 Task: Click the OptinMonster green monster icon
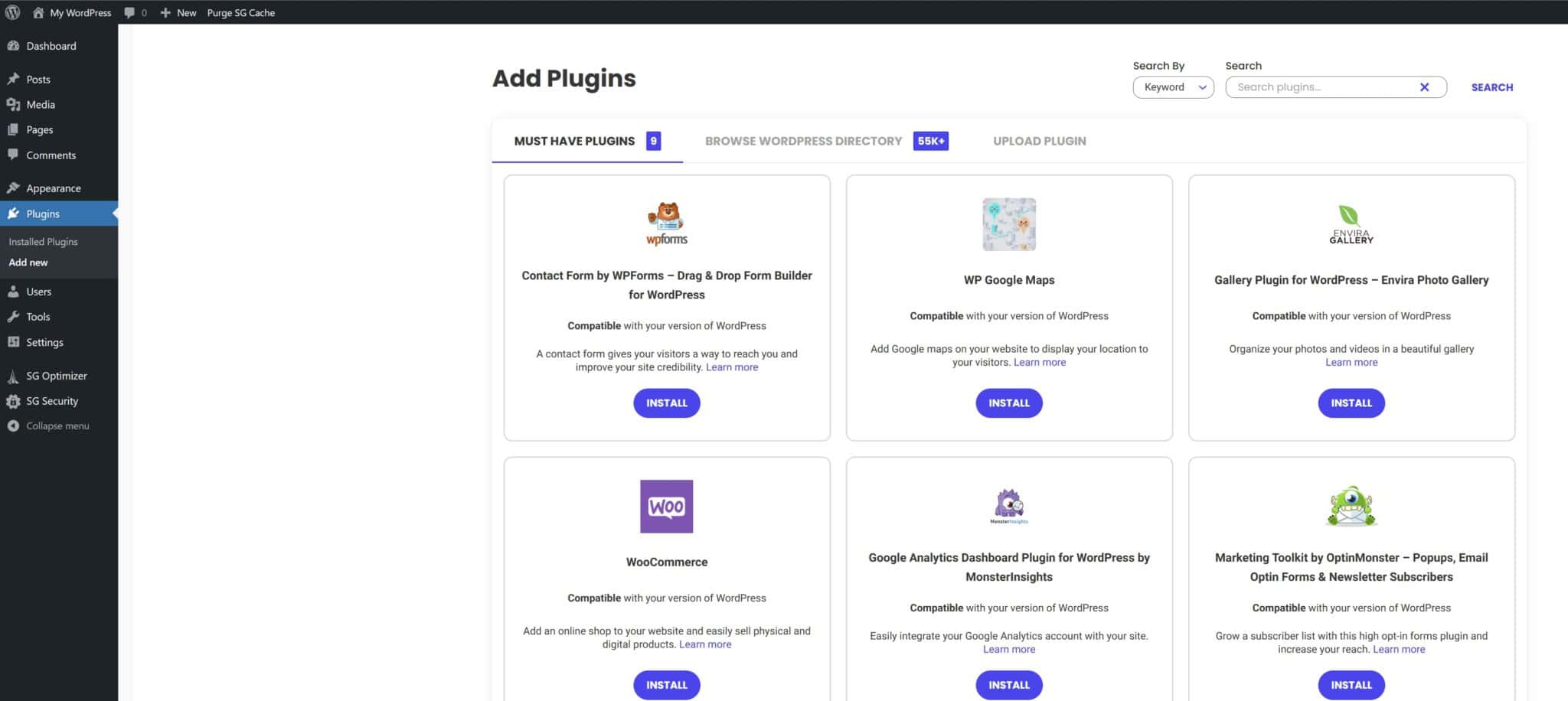tap(1351, 507)
